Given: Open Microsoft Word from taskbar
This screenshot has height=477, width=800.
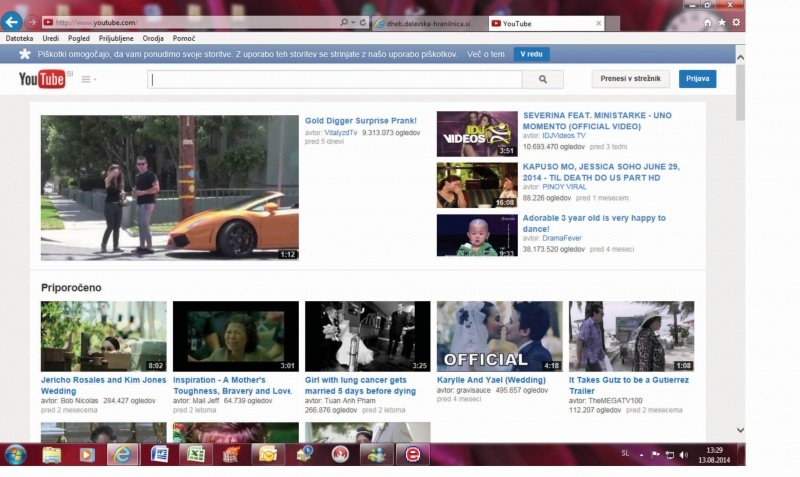Looking at the screenshot, I should [160, 454].
